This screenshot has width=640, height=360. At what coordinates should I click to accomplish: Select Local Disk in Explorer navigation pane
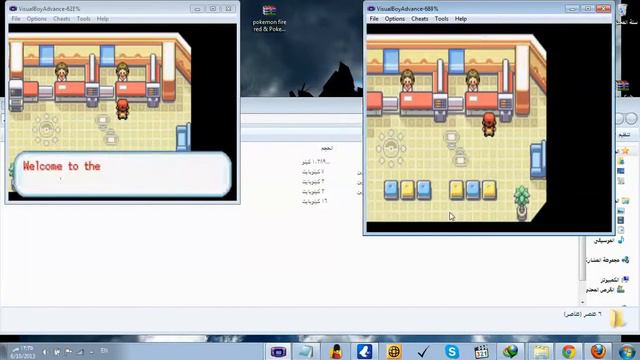point(605,290)
